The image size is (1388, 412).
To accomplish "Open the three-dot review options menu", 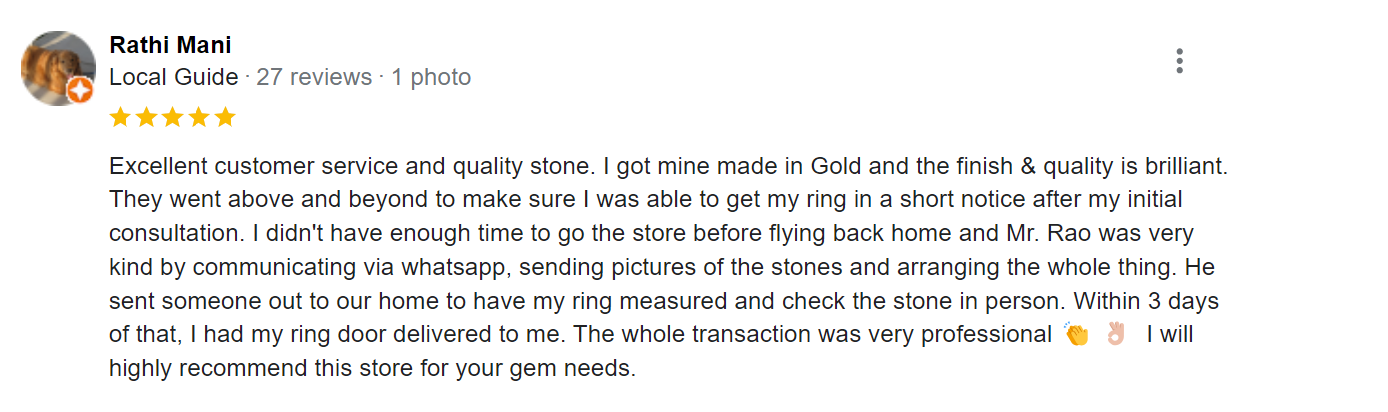I will point(1180,61).
